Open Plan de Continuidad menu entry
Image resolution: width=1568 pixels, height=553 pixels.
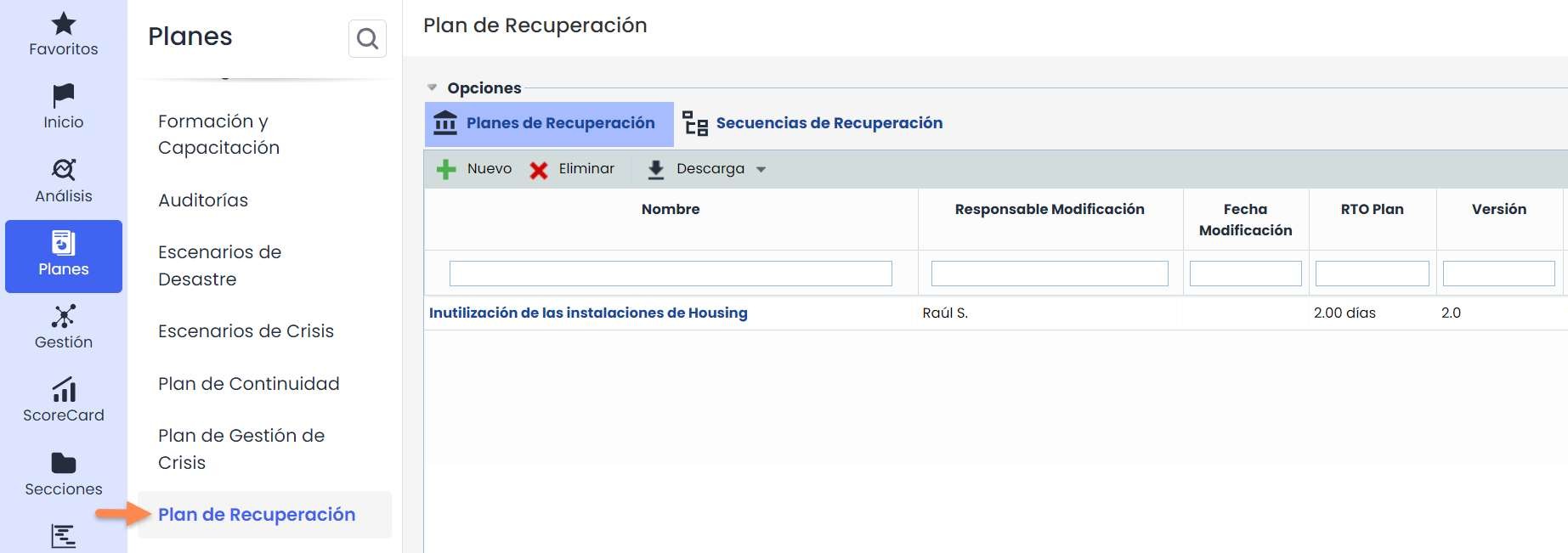pyautogui.click(x=248, y=384)
